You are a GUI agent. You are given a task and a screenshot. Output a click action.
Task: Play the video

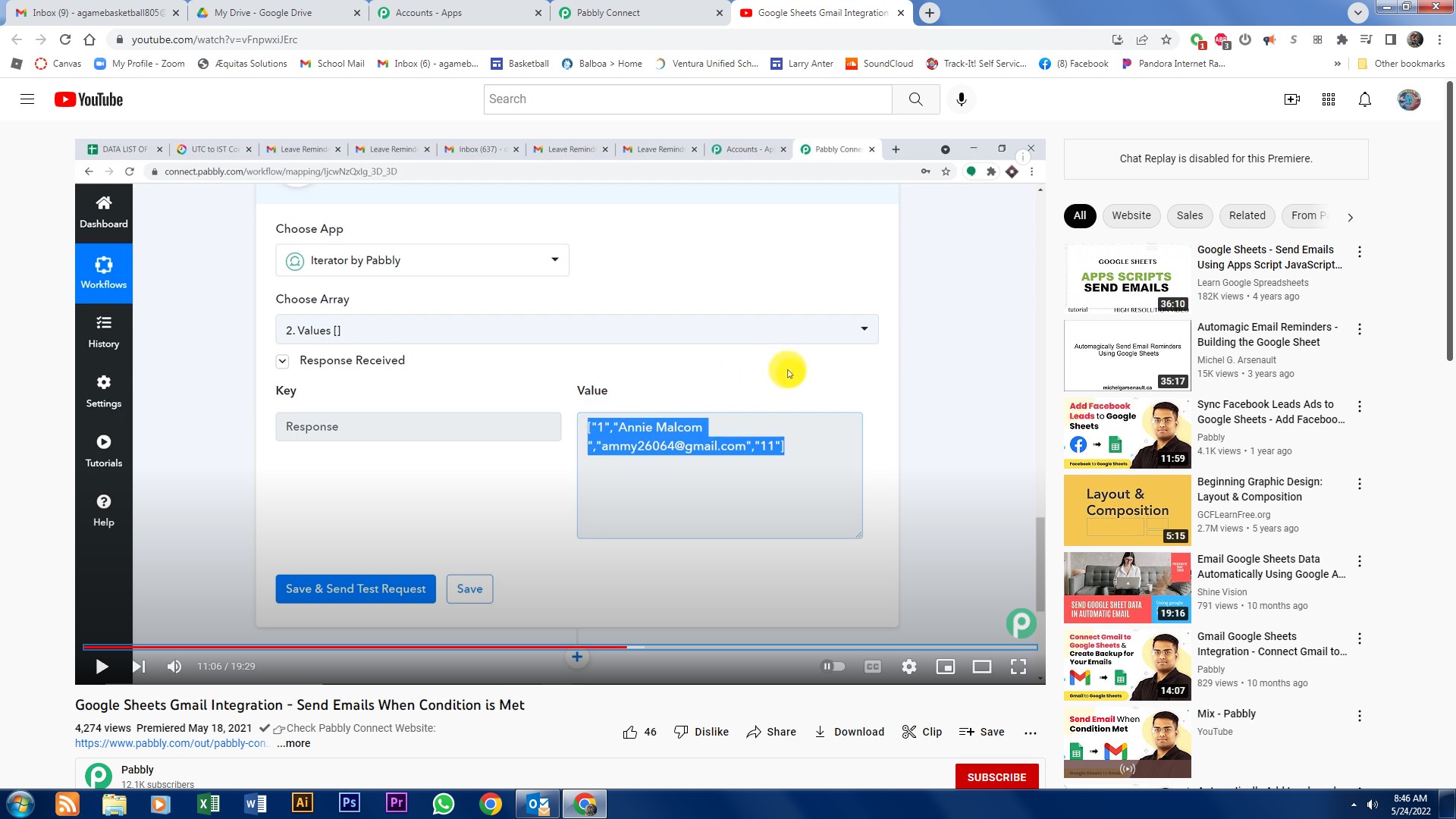[102, 667]
